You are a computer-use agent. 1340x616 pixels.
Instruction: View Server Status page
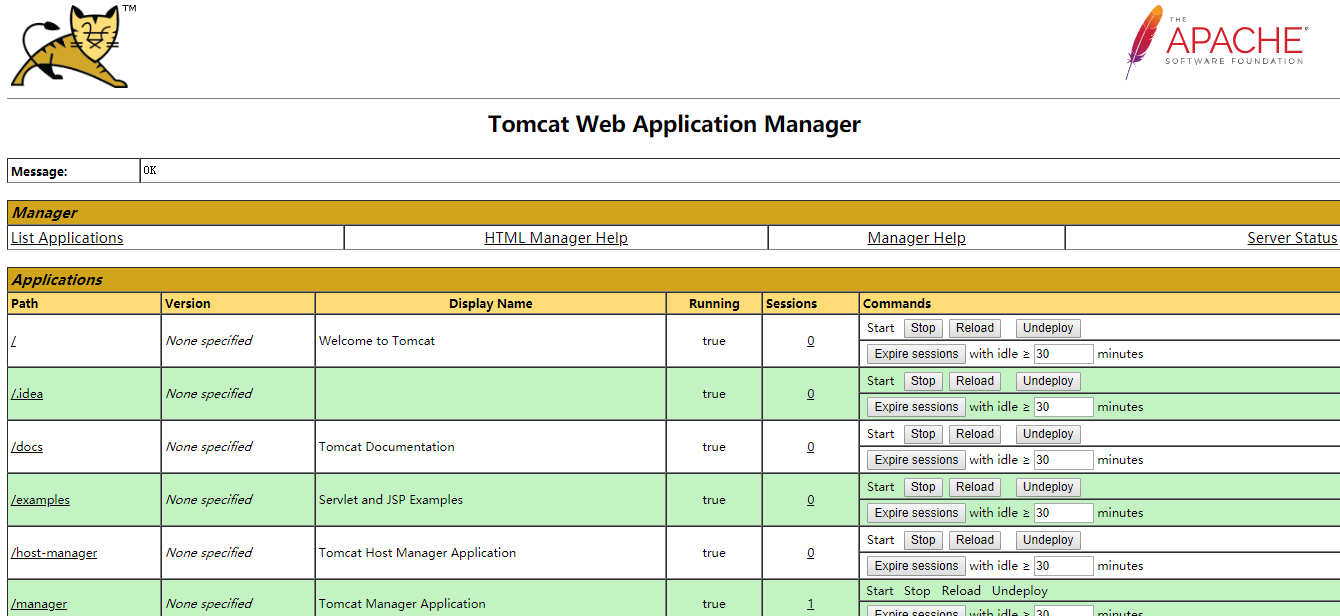1292,238
